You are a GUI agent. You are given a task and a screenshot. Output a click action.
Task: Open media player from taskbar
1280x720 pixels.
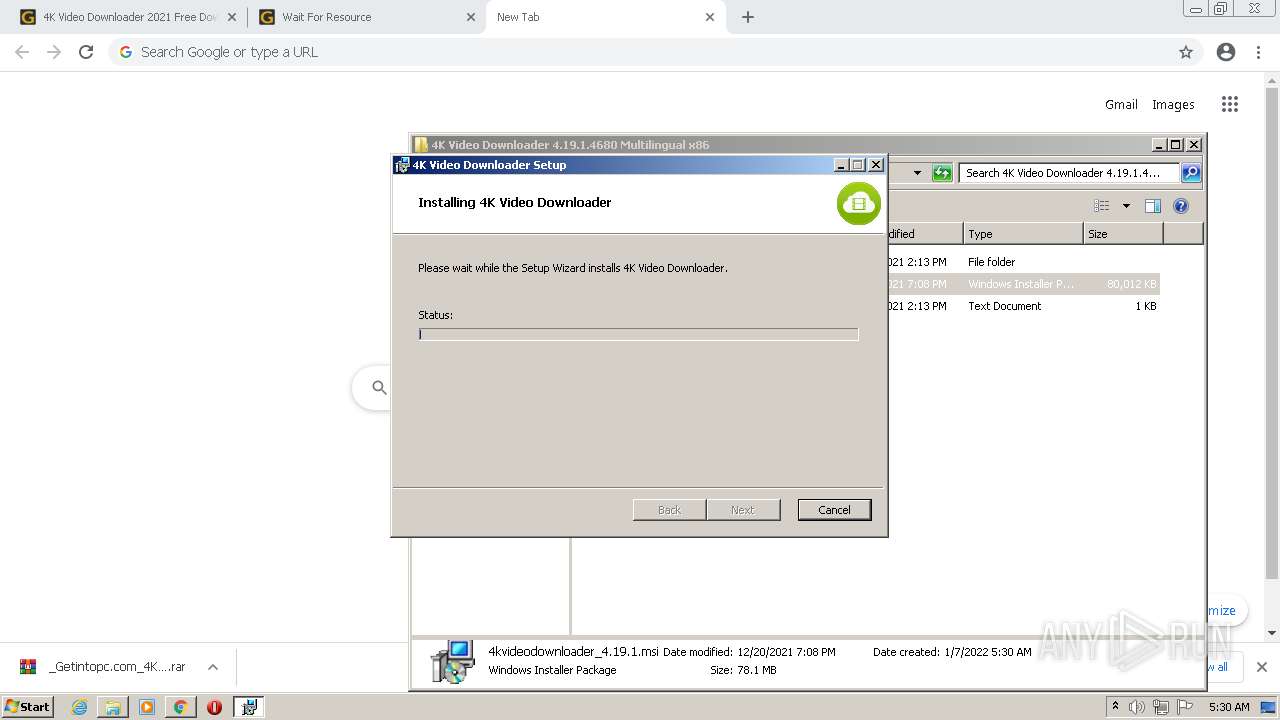[147, 707]
